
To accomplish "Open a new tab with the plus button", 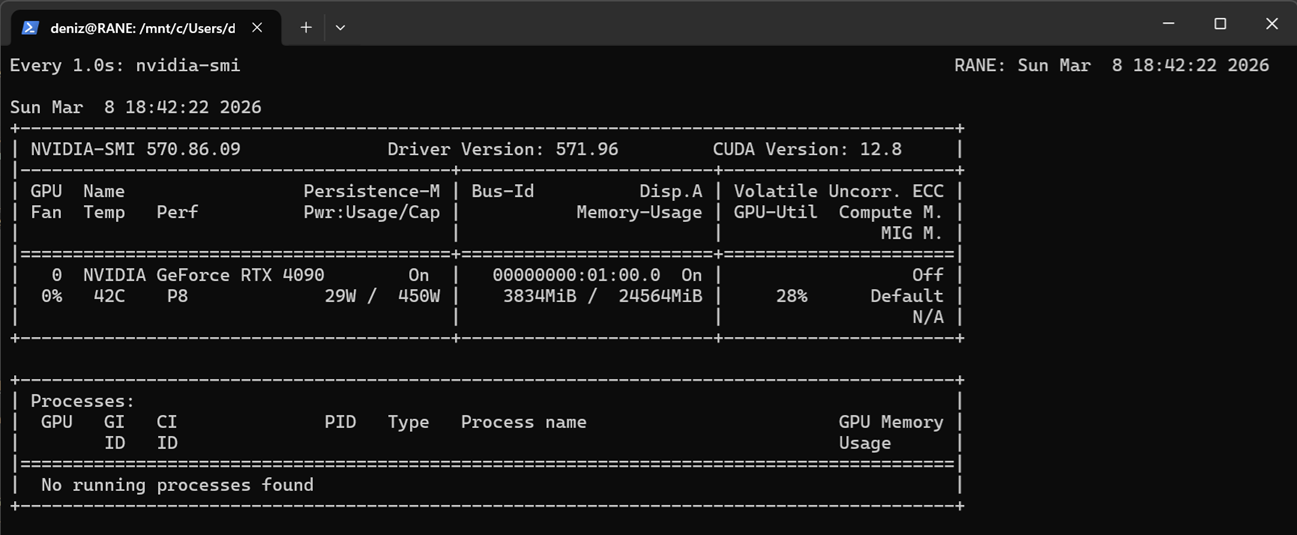I will point(306,27).
